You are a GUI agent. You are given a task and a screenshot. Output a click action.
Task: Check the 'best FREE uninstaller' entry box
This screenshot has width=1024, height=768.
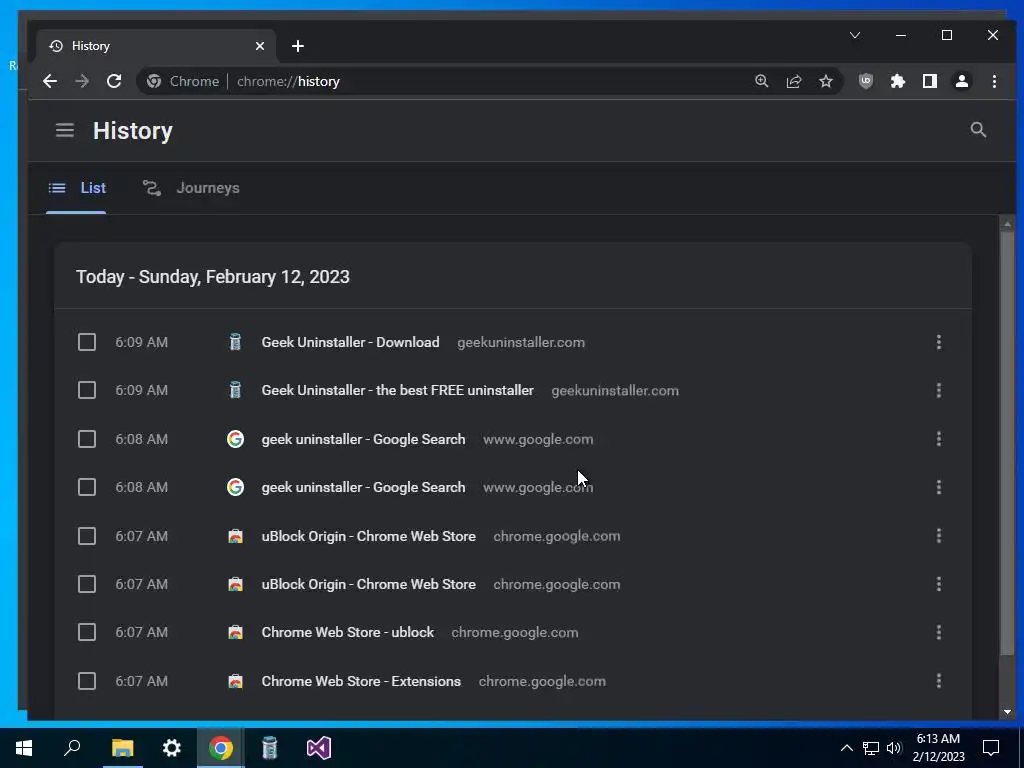[87, 391]
